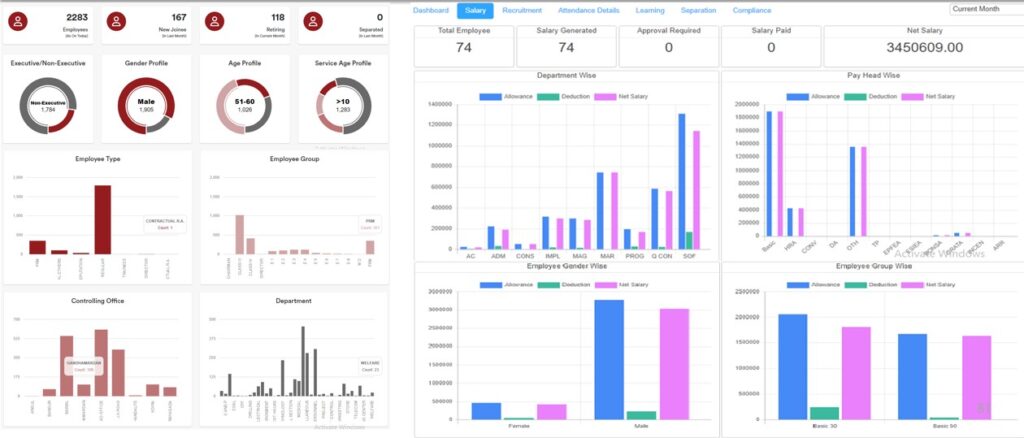
Task: Open the Compliance tab
Action: tap(752, 10)
